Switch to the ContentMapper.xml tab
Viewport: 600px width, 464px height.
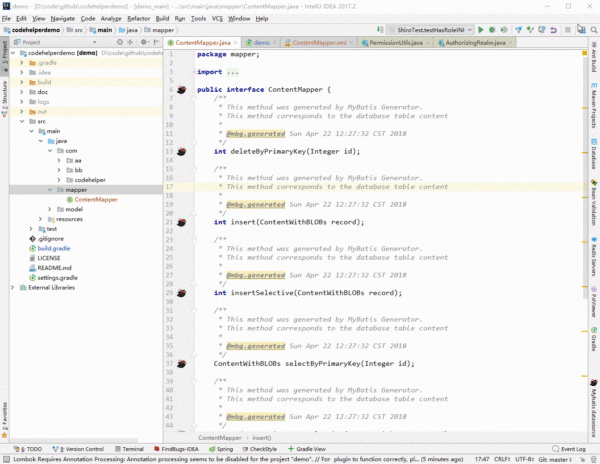(319, 42)
